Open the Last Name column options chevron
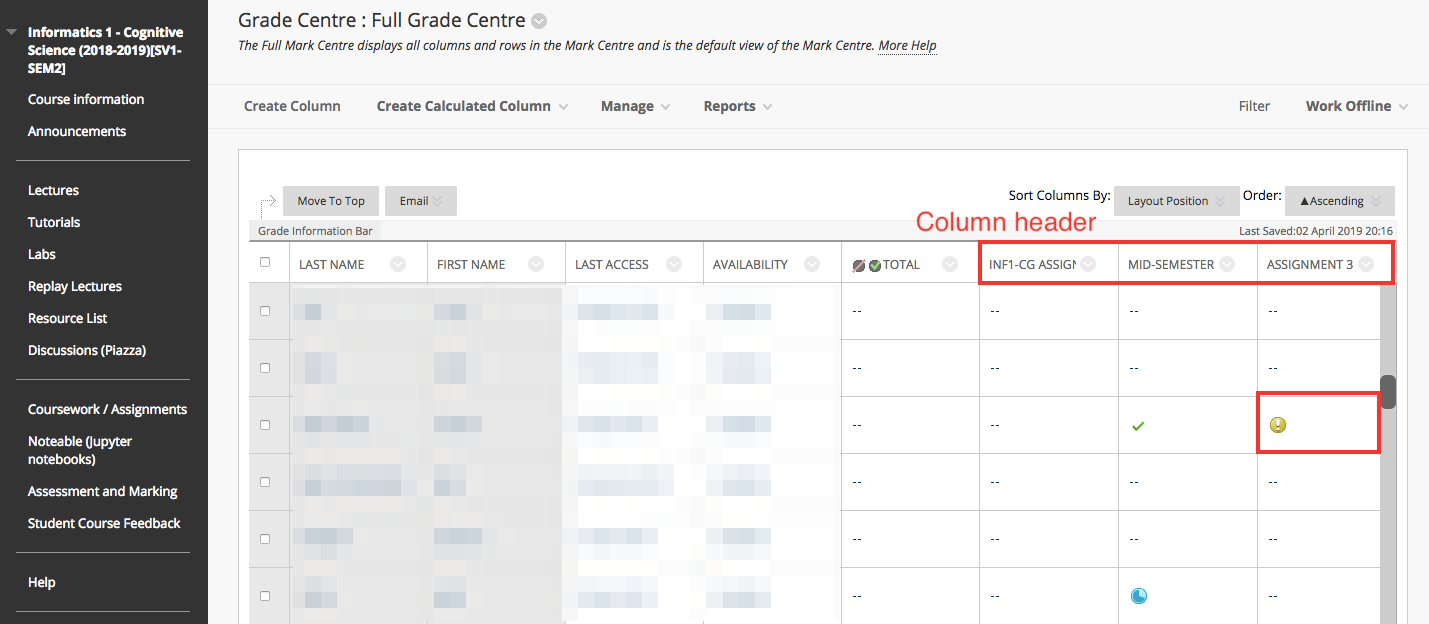 (x=398, y=265)
